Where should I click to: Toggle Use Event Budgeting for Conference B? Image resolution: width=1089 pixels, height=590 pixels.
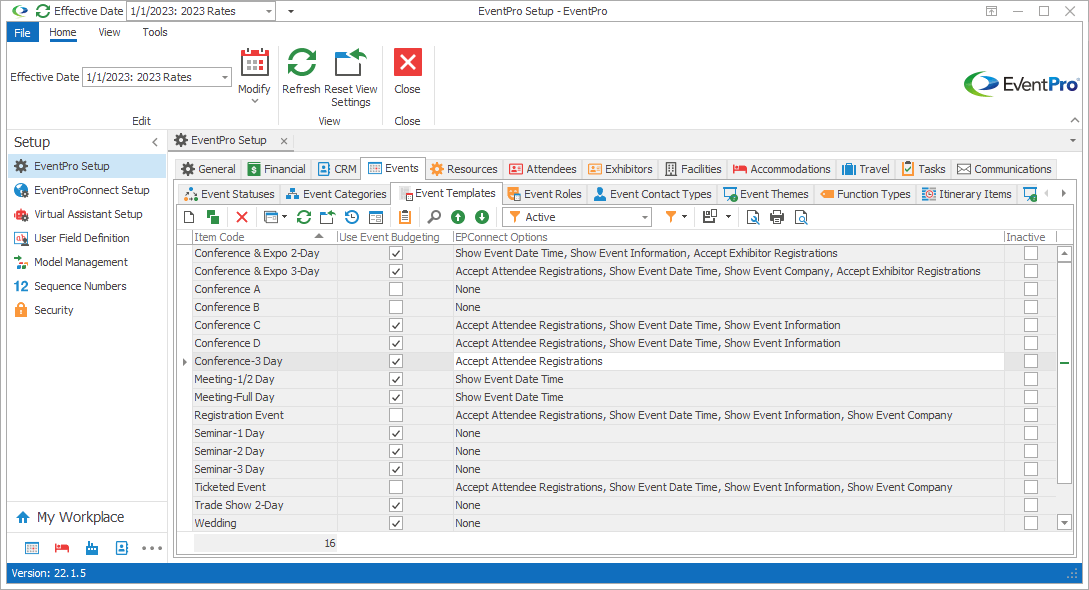coord(396,307)
